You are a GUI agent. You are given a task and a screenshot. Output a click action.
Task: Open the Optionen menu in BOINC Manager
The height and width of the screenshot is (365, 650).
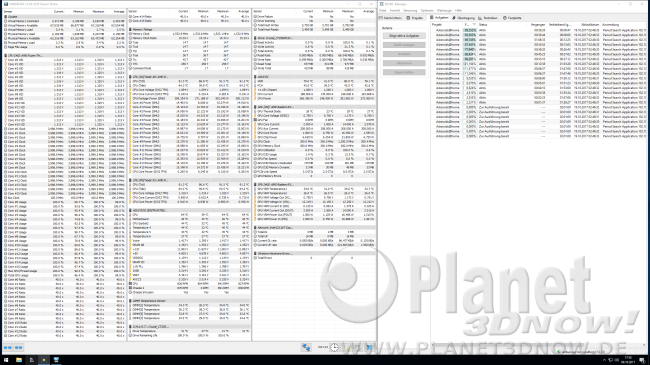tap(427, 10)
